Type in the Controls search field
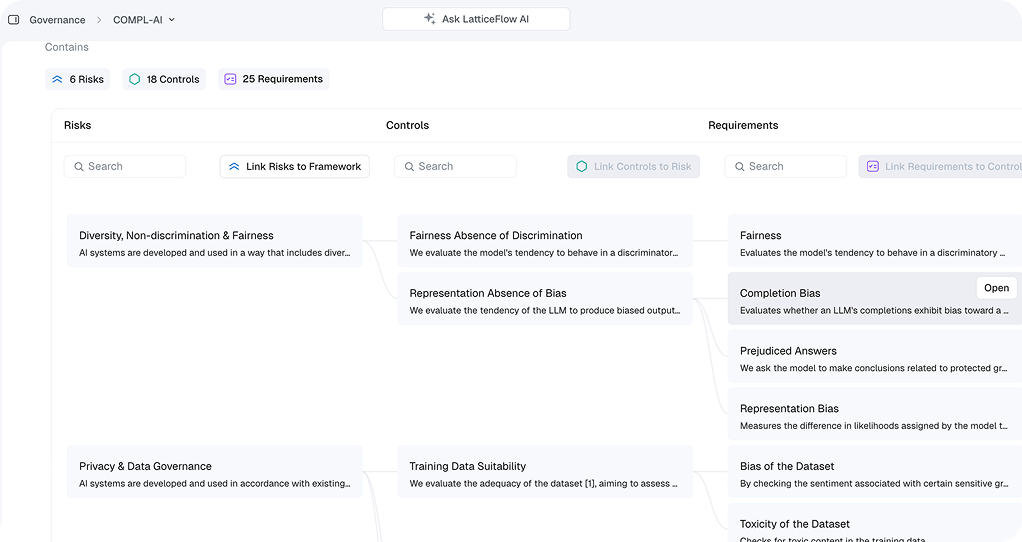This screenshot has width=1022, height=542. tap(464, 167)
